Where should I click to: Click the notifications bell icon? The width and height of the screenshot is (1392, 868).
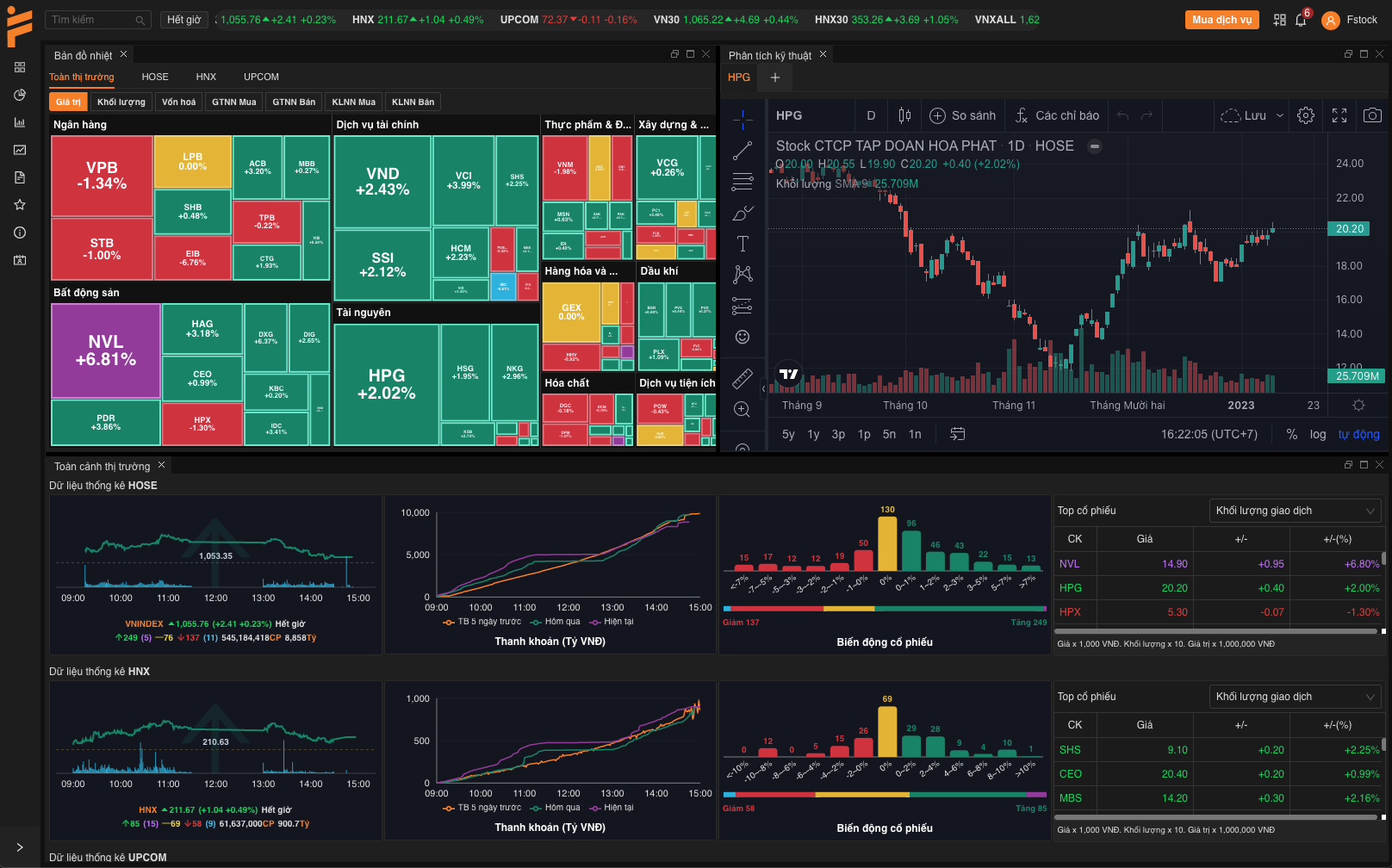(x=1301, y=20)
